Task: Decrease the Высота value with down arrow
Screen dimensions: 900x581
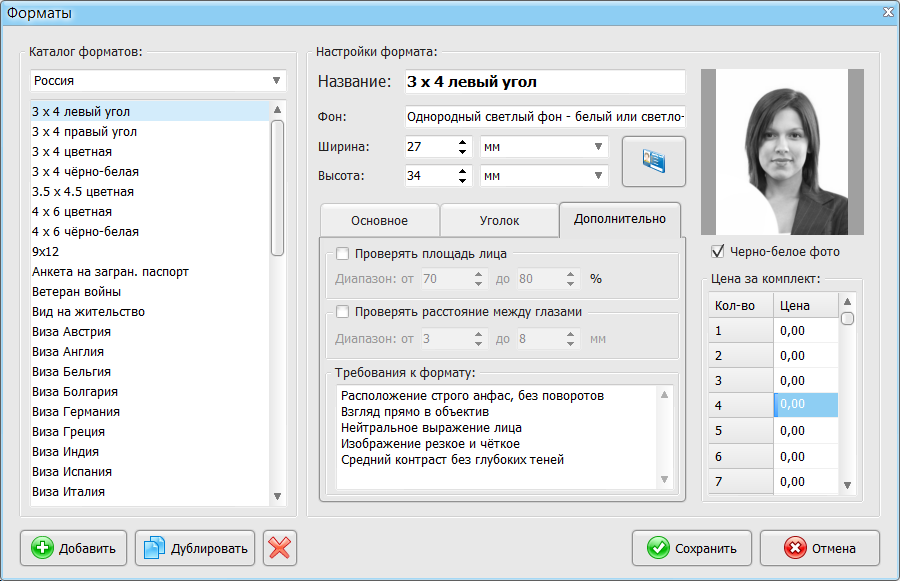Action: click(x=462, y=180)
